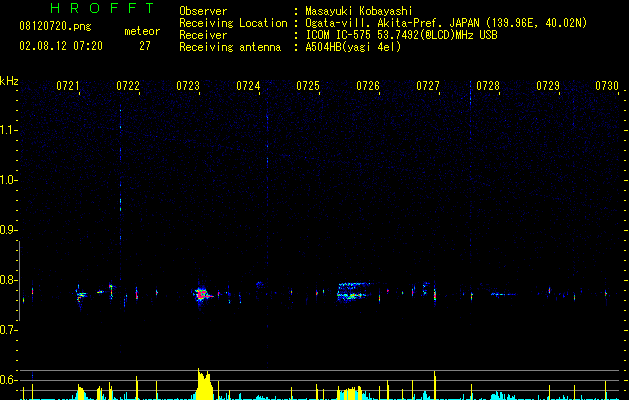Click the grey frequency range bar on left axis
629x400 pixels.
click(20, 280)
